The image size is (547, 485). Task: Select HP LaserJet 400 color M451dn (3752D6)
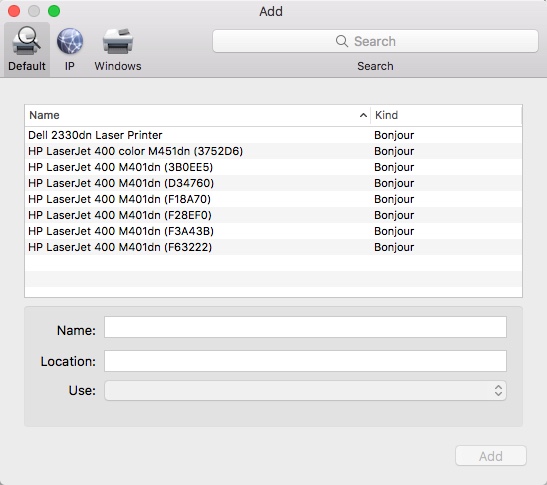[x=274, y=151]
